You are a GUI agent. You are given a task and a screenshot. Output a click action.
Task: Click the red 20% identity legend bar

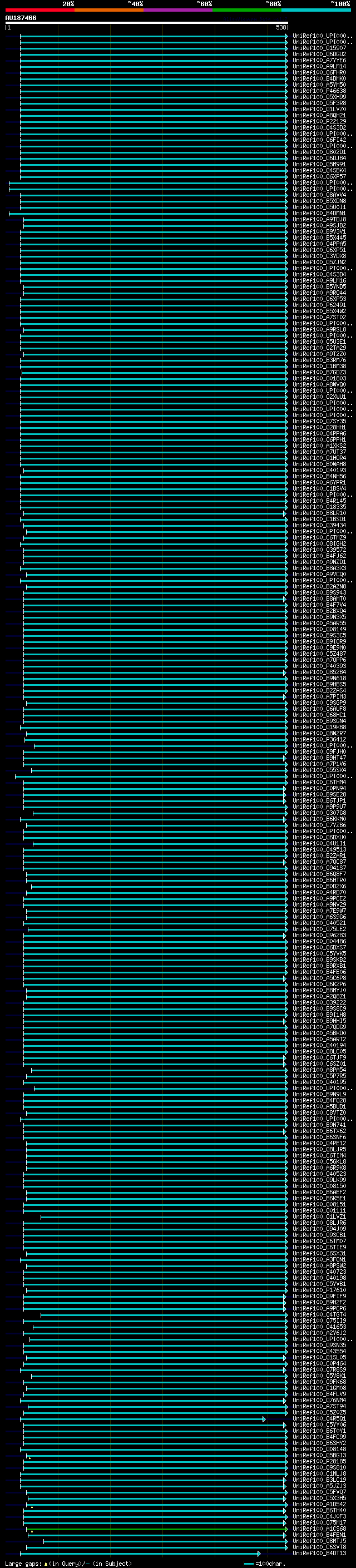(x=39, y=10)
